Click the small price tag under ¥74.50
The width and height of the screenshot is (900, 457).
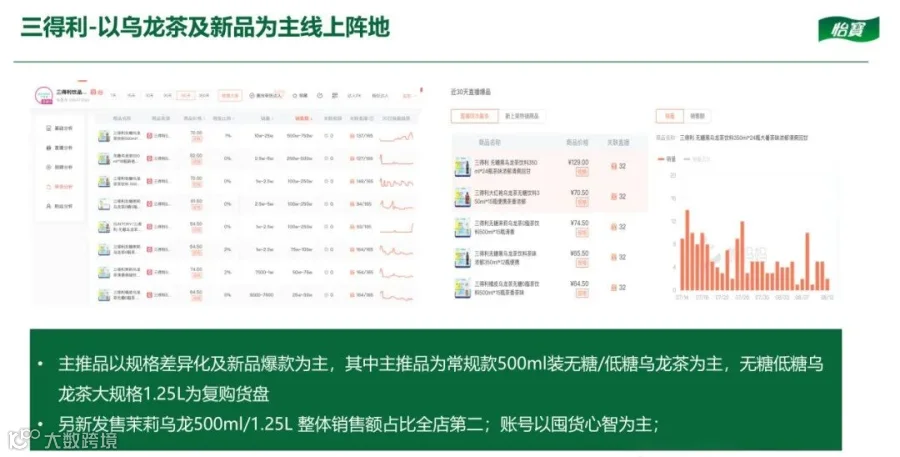[x=581, y=233]
